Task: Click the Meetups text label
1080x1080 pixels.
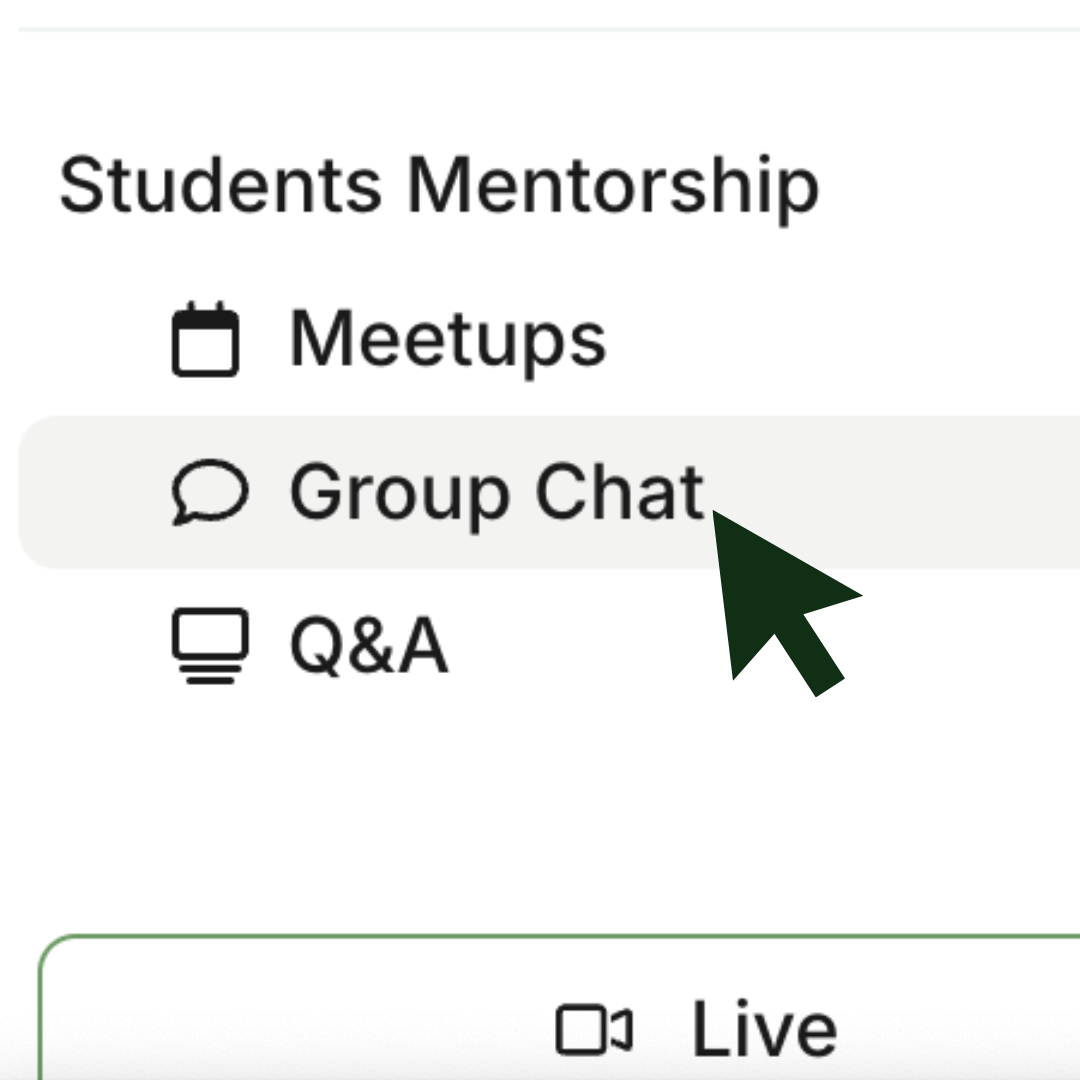Action: (x=447, y=340)
